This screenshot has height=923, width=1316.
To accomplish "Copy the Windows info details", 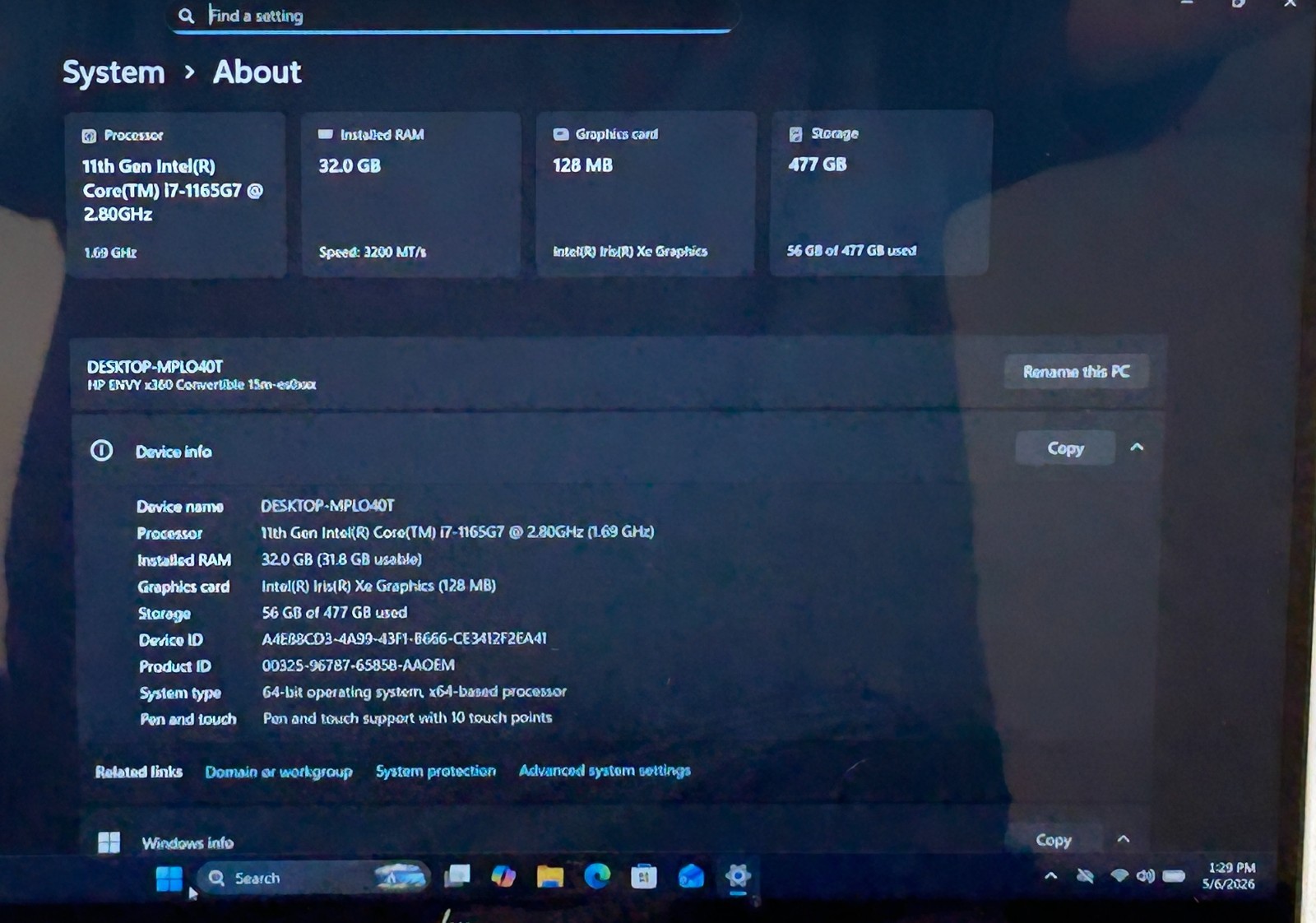I will pyautogui.click(x=1053, y=840).
